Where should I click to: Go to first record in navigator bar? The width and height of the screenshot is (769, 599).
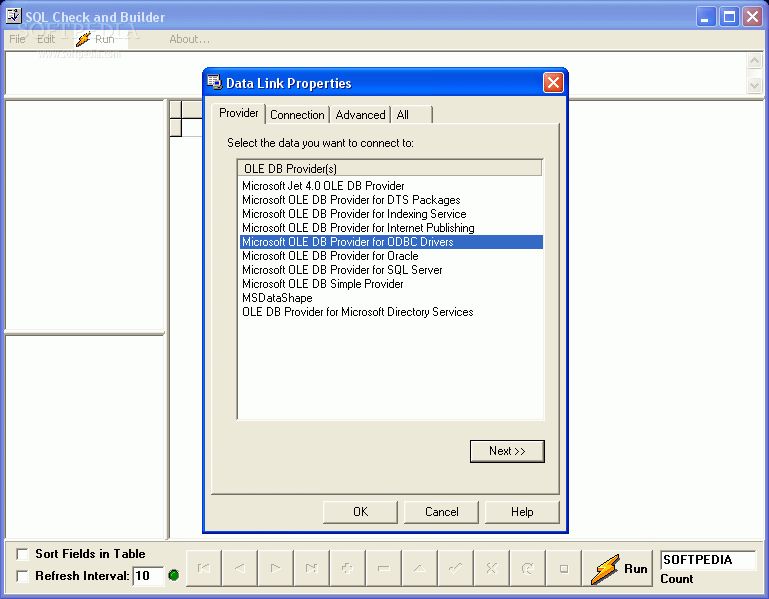[204, 568]
